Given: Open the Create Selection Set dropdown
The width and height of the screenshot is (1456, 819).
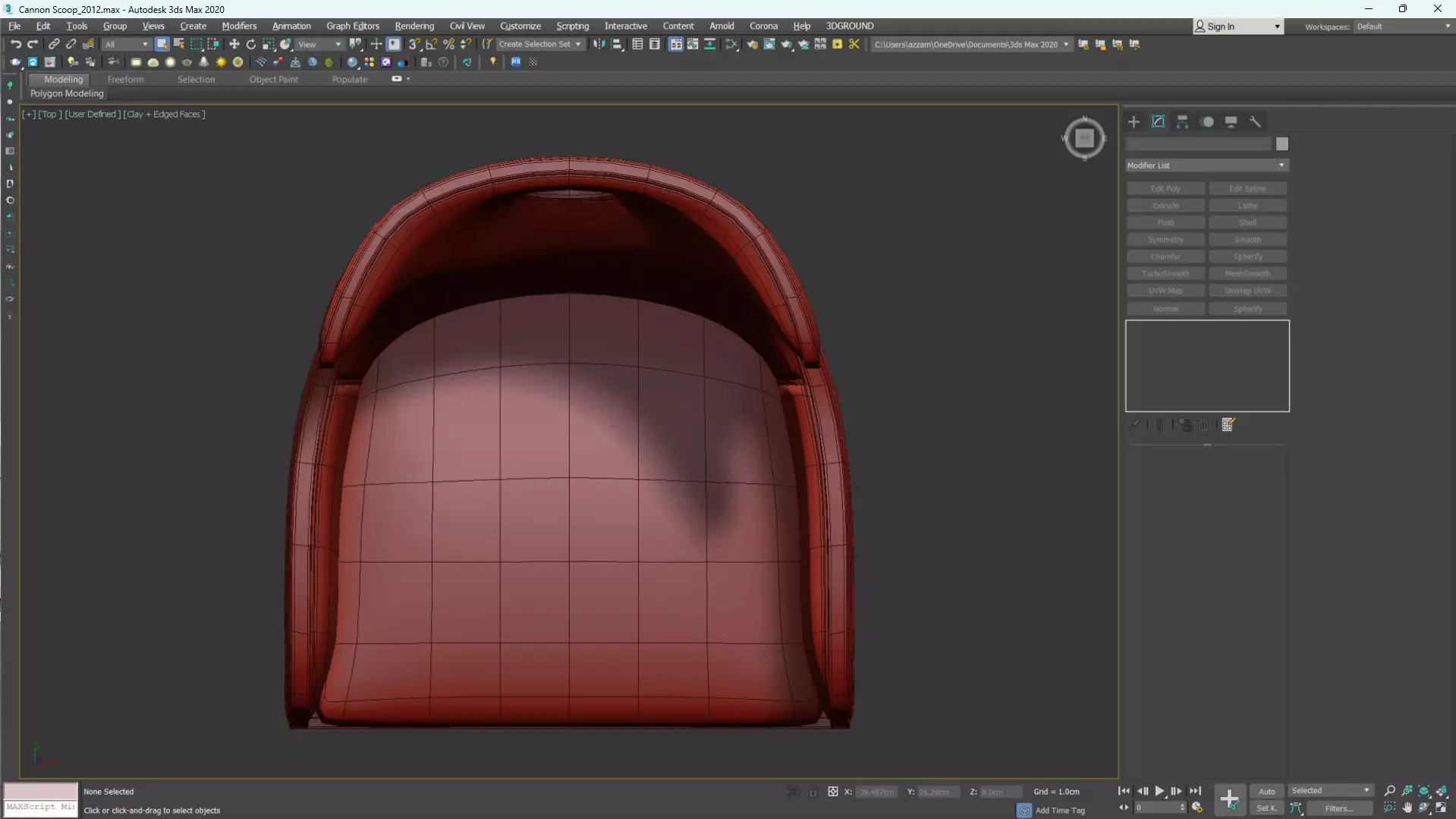Looking at the screenshot, I should (x=539, y=44).
